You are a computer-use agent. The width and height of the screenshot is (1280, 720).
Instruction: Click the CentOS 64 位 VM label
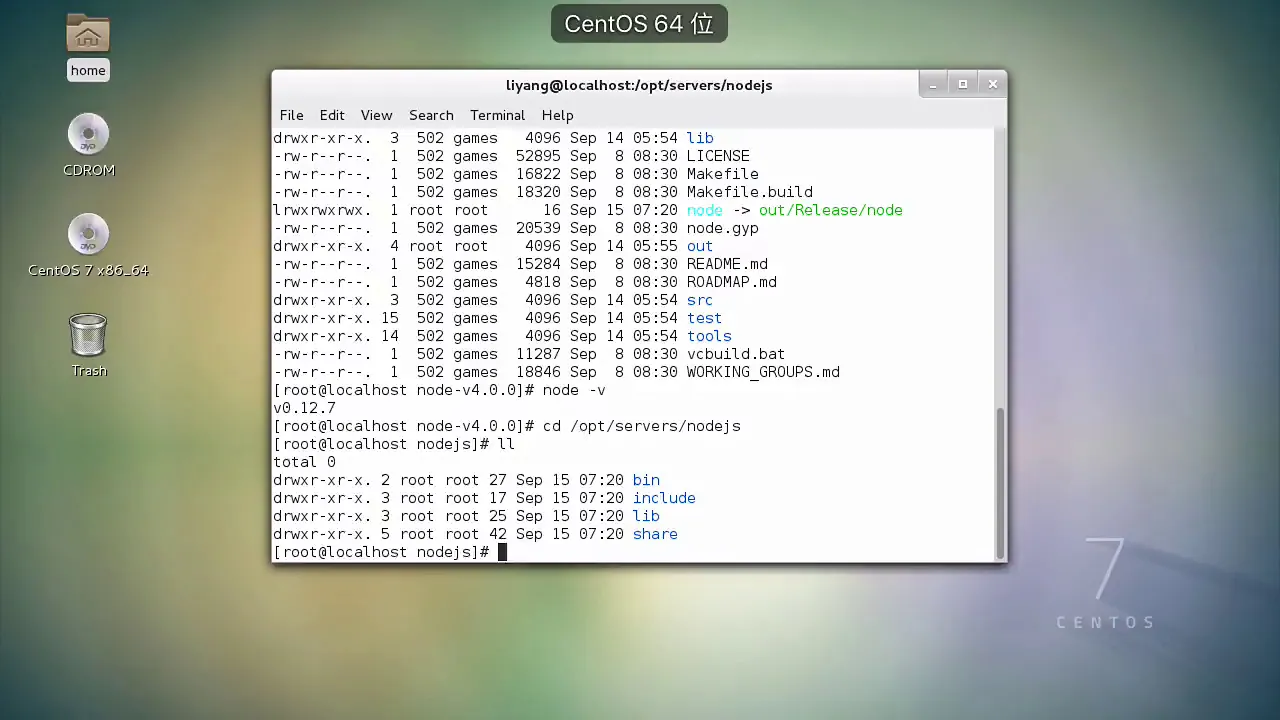639,24
